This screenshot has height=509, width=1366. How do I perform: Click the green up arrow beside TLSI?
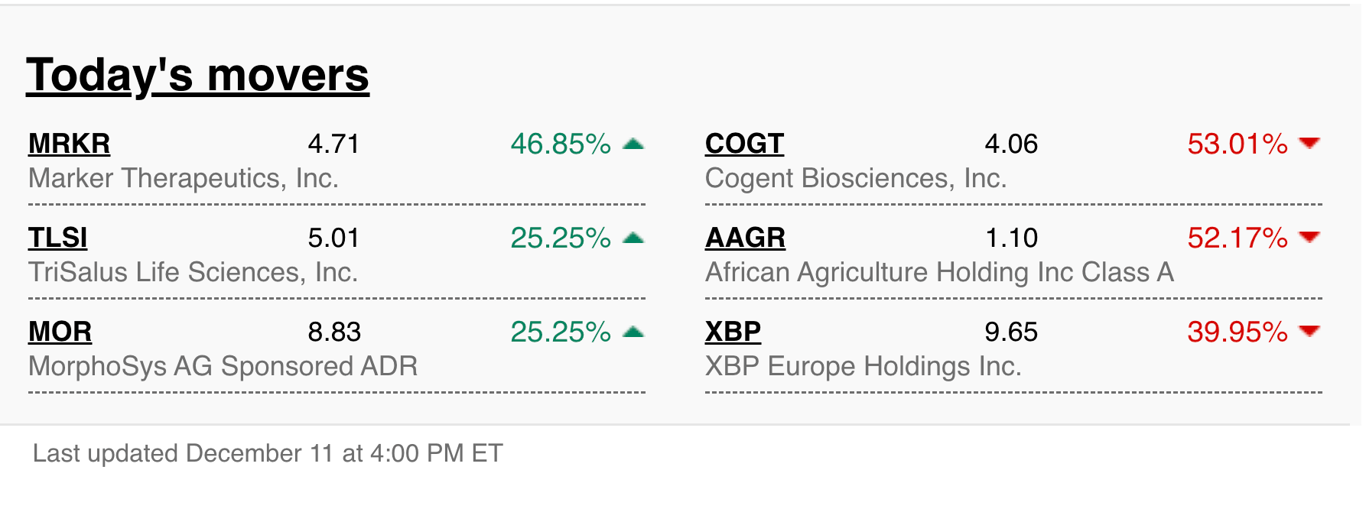point(633,238)
